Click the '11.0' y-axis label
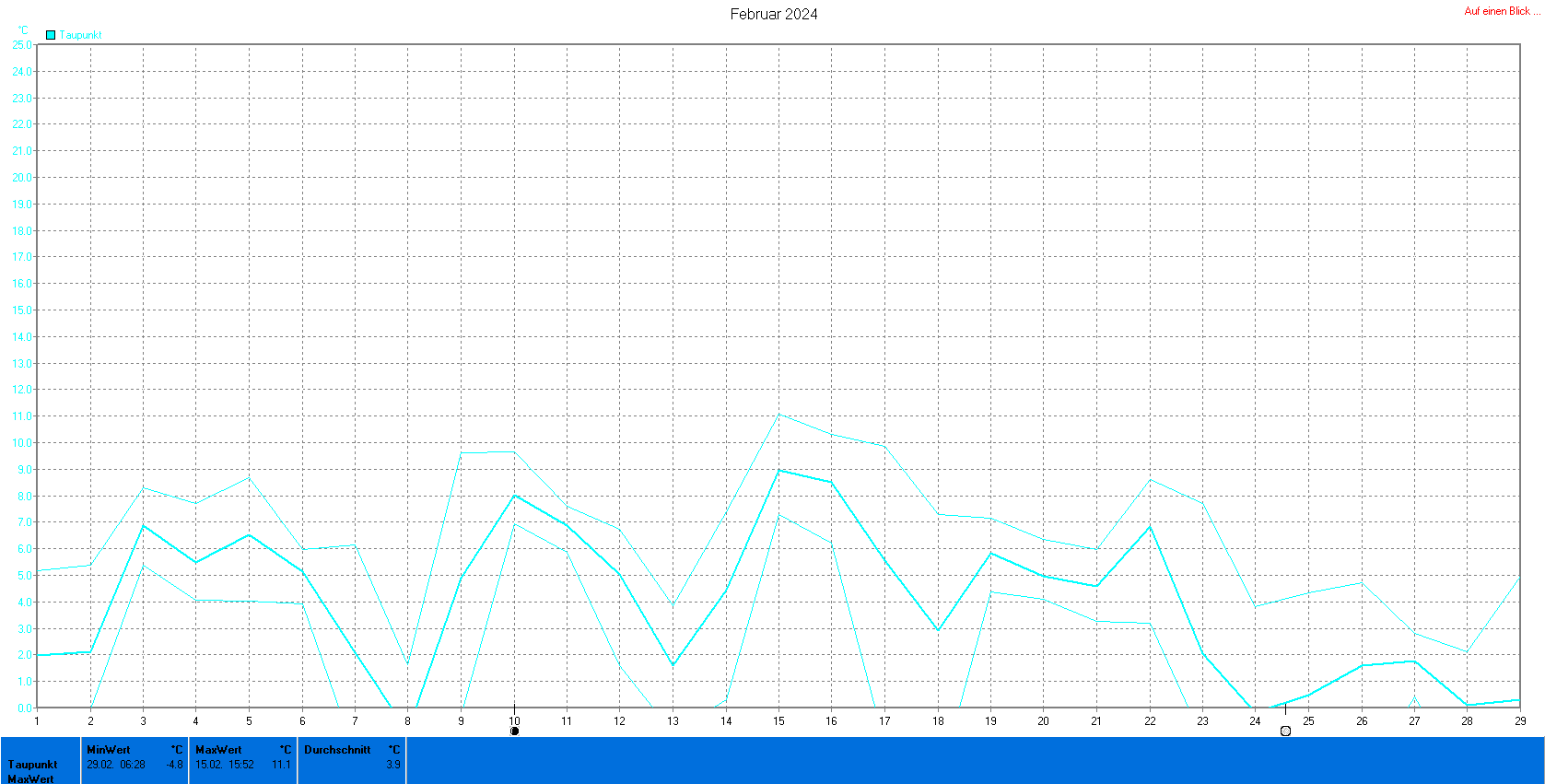 click(21, 416)
